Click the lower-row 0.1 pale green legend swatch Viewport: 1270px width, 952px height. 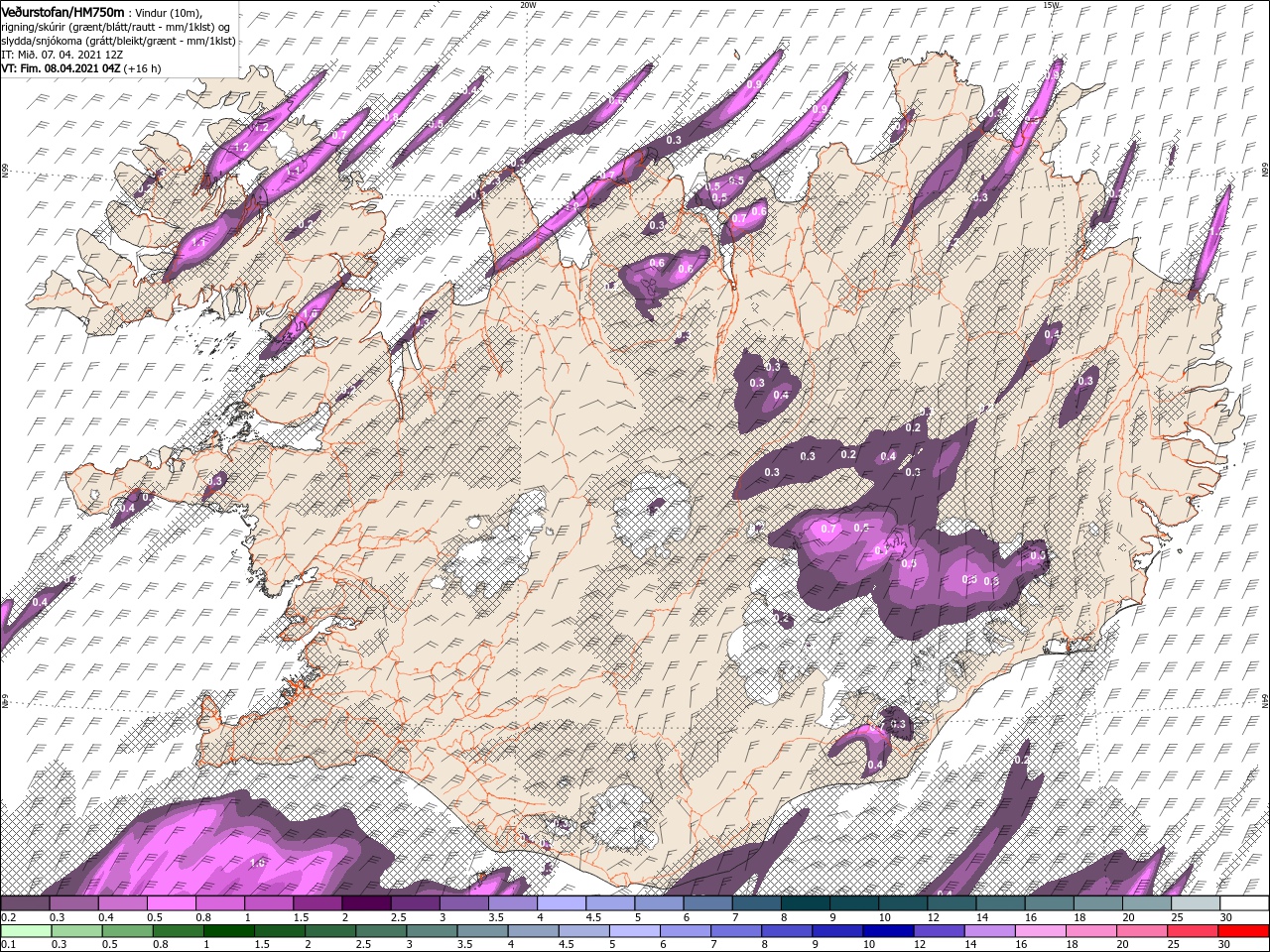[x=26, y=931]
